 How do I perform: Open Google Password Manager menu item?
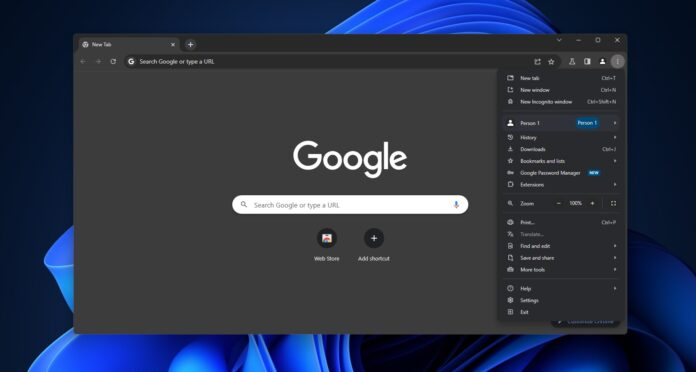pos(562,173)
